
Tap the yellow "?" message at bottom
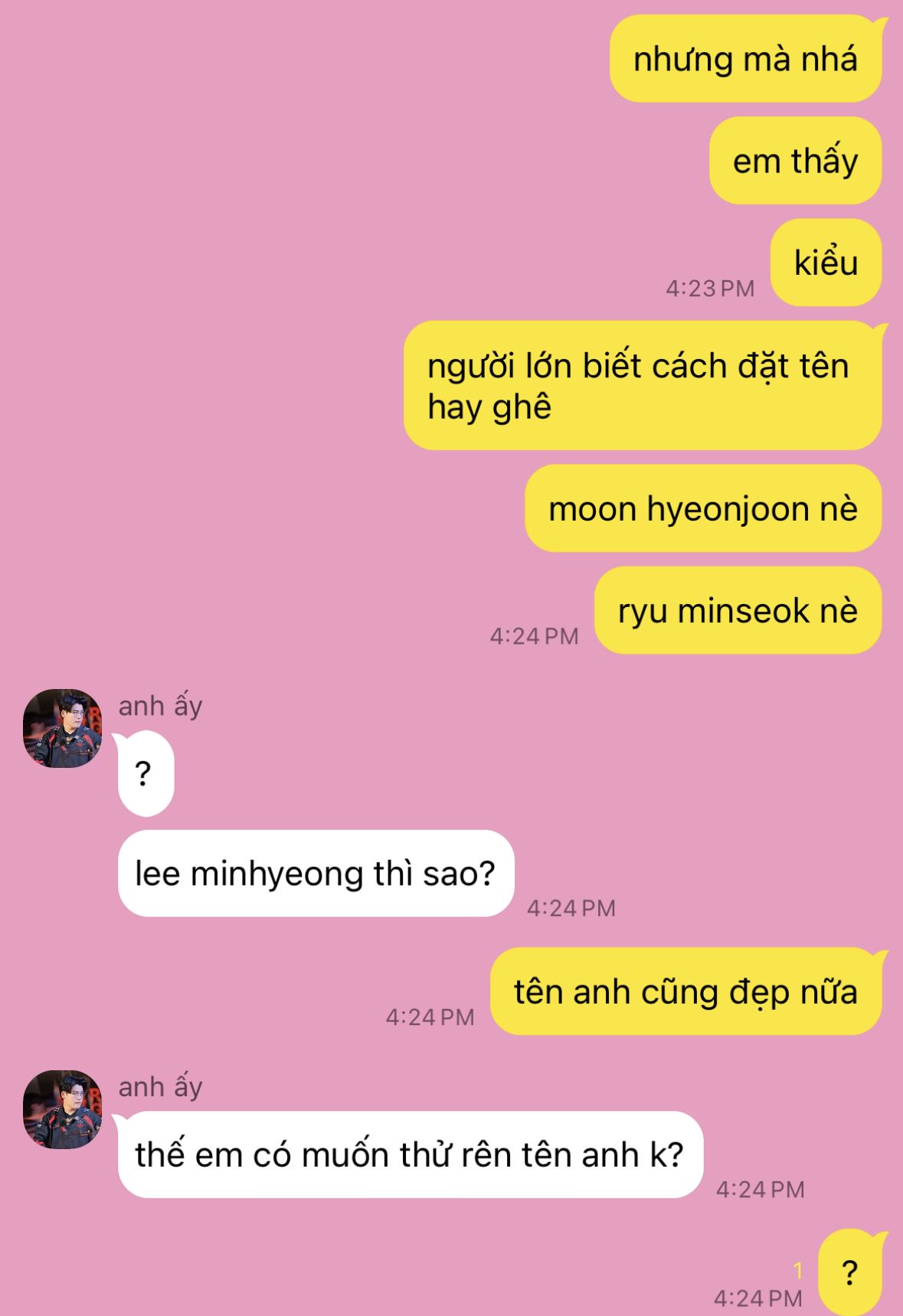[850, 1272]
